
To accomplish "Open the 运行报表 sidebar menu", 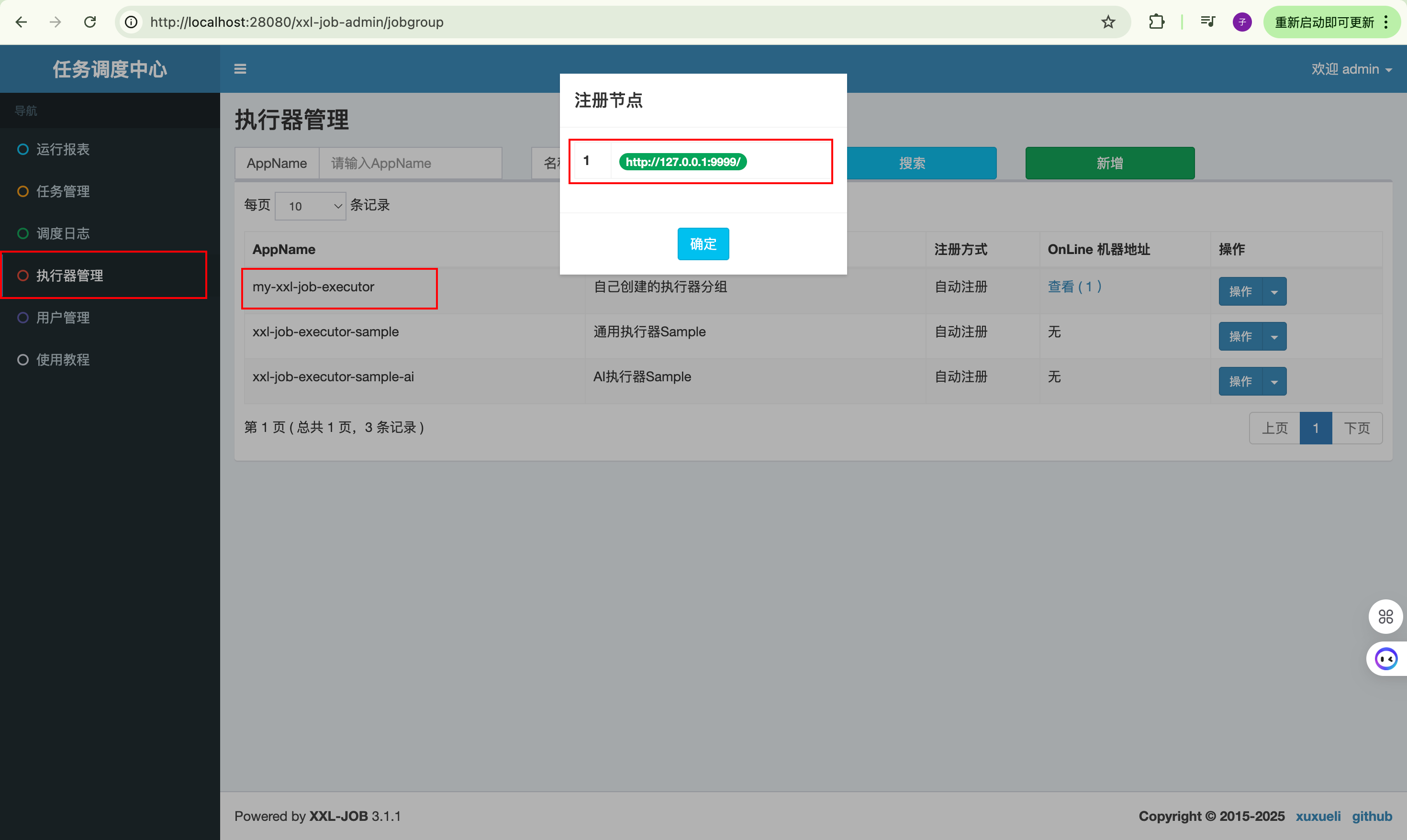I will click(110, 149).
